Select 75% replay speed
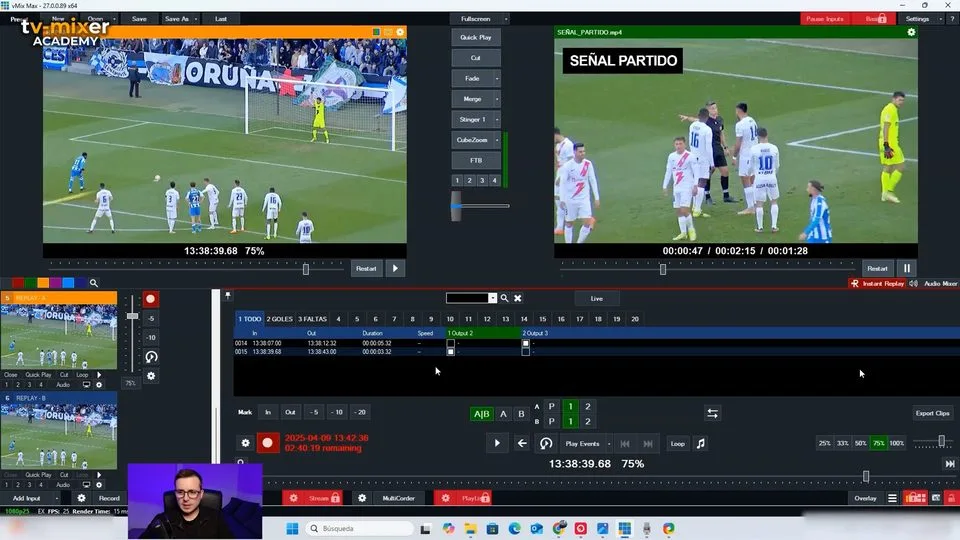Image resolution: width=960 pixels, height=540 pixels. (x=879, y=443)
